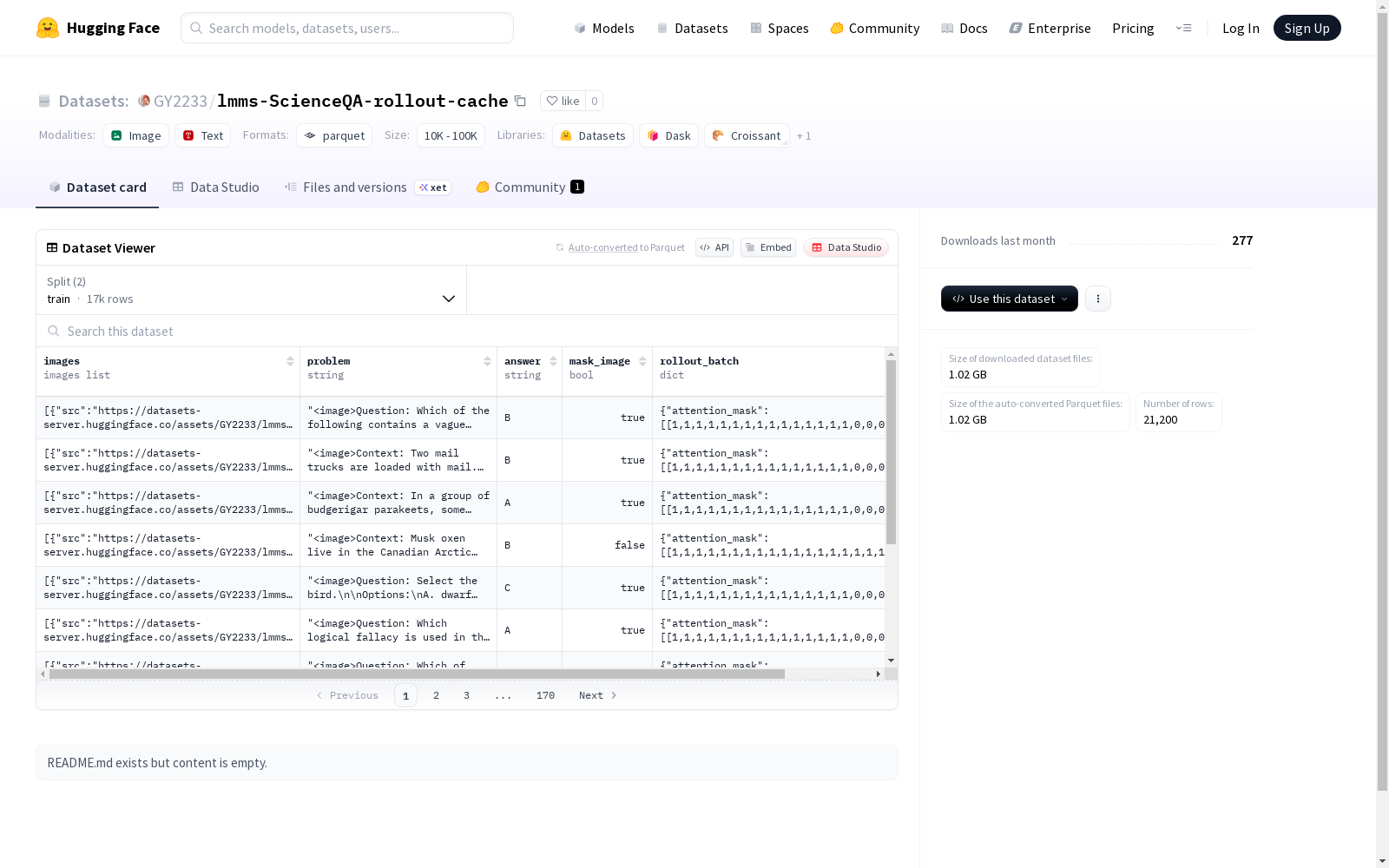Click the answer cell showing C

[x=530, y=588]
